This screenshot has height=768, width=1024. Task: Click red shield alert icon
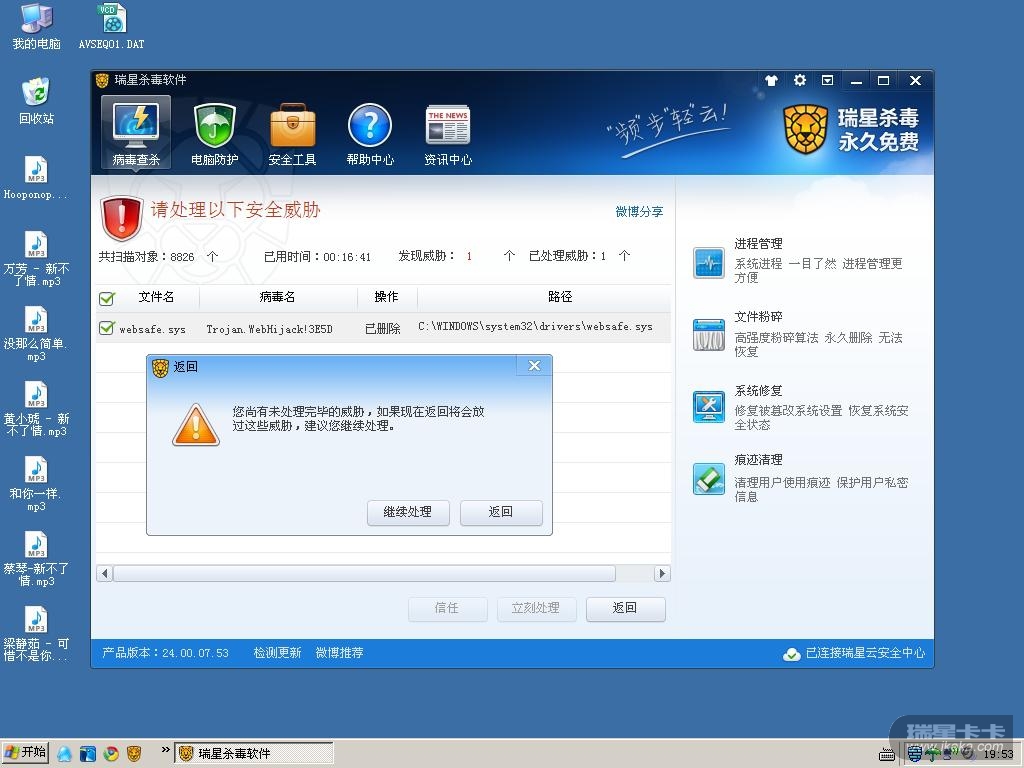[121, 218]
